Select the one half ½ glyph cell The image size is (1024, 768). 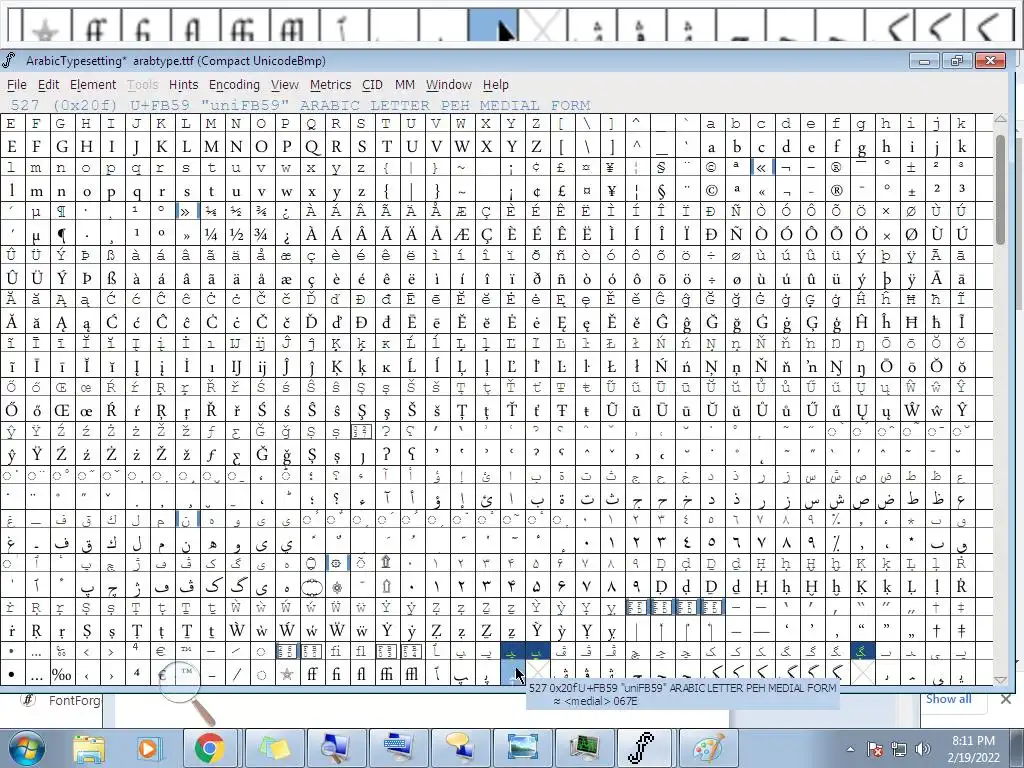(236, 234)
